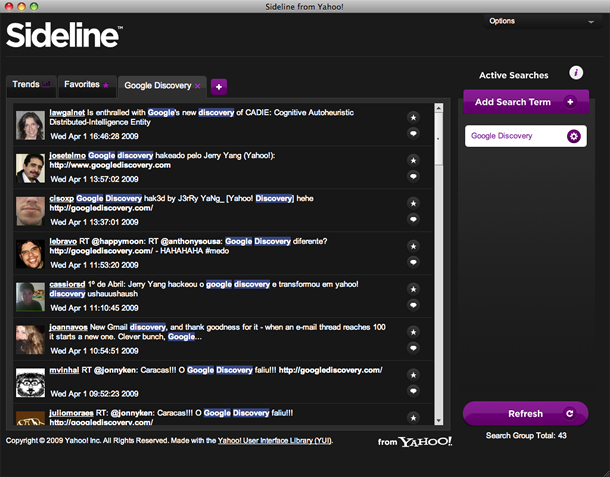
Task: Reply to the cisoxp tweet
Action: tap(413, 219)
